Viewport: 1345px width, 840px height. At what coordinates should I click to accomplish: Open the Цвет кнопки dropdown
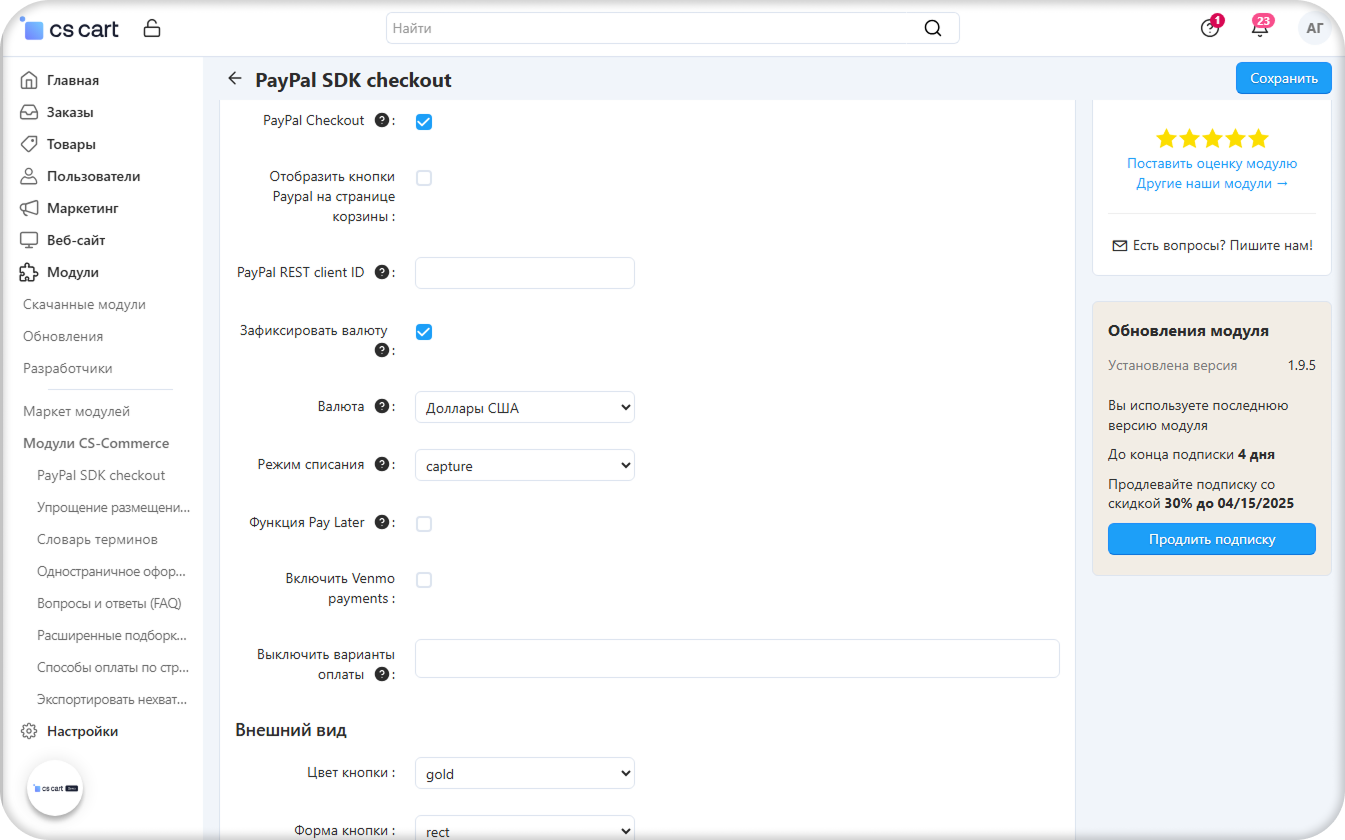525,773
